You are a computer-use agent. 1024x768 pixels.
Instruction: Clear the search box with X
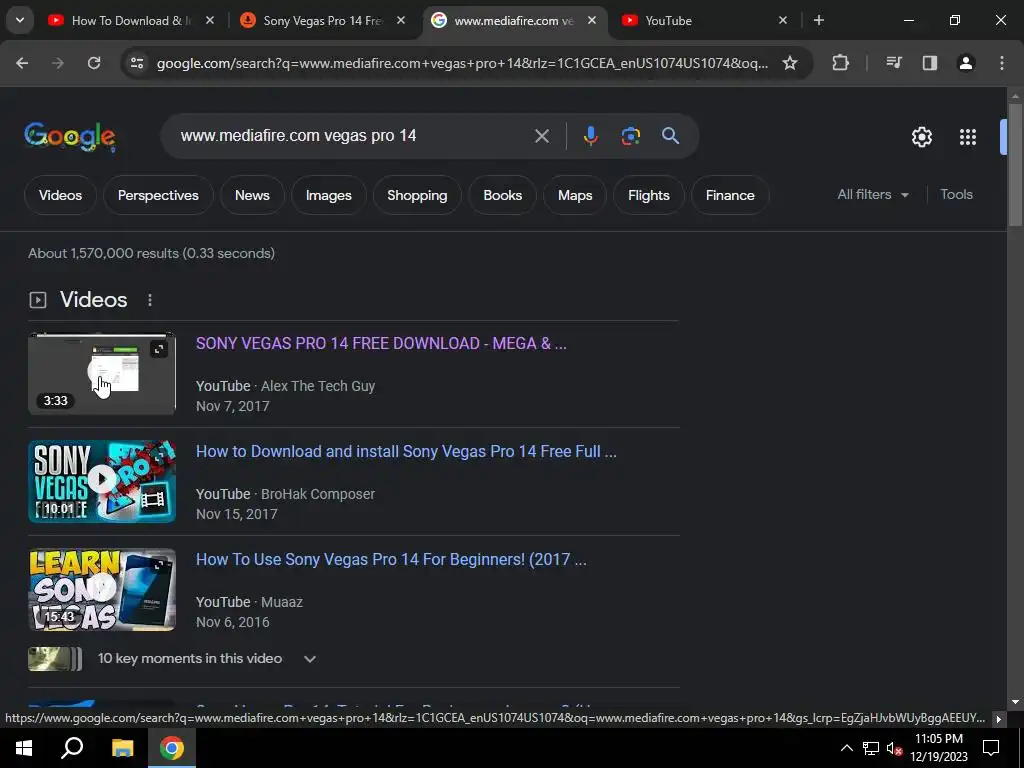tap(542, 136)
